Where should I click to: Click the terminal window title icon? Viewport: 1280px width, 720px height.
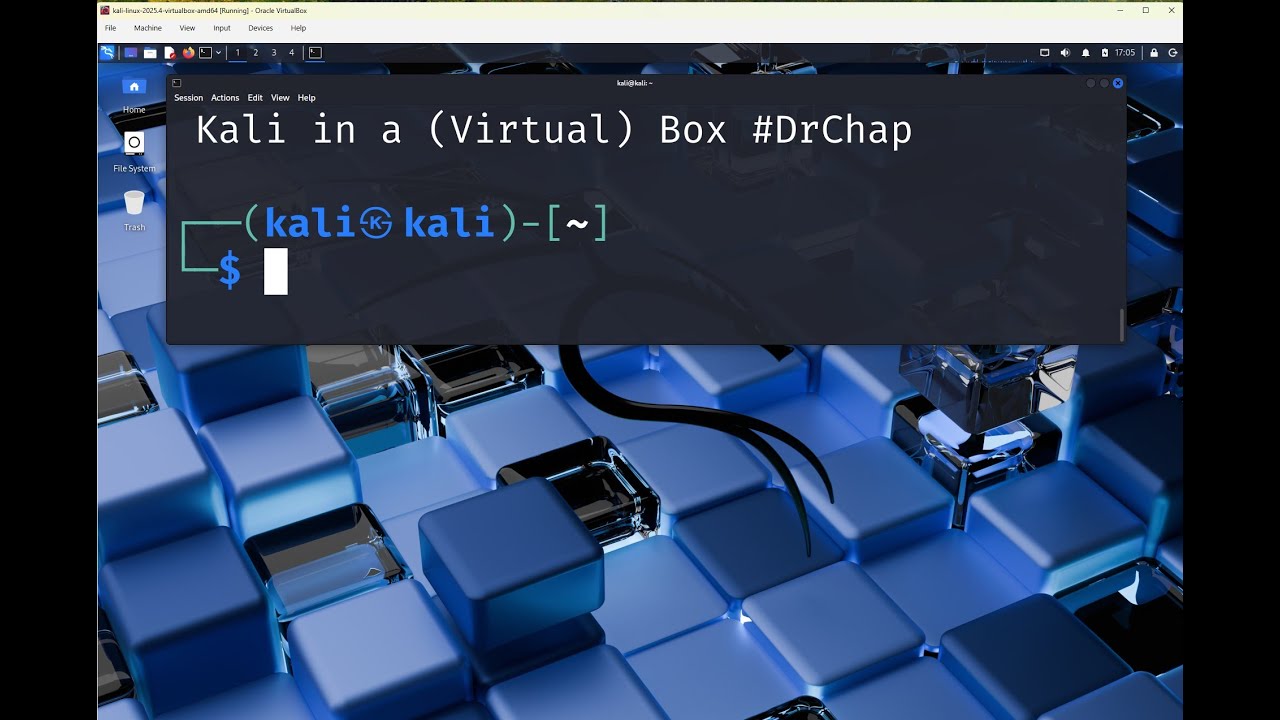pyautogui.click(x=177, y=83)
